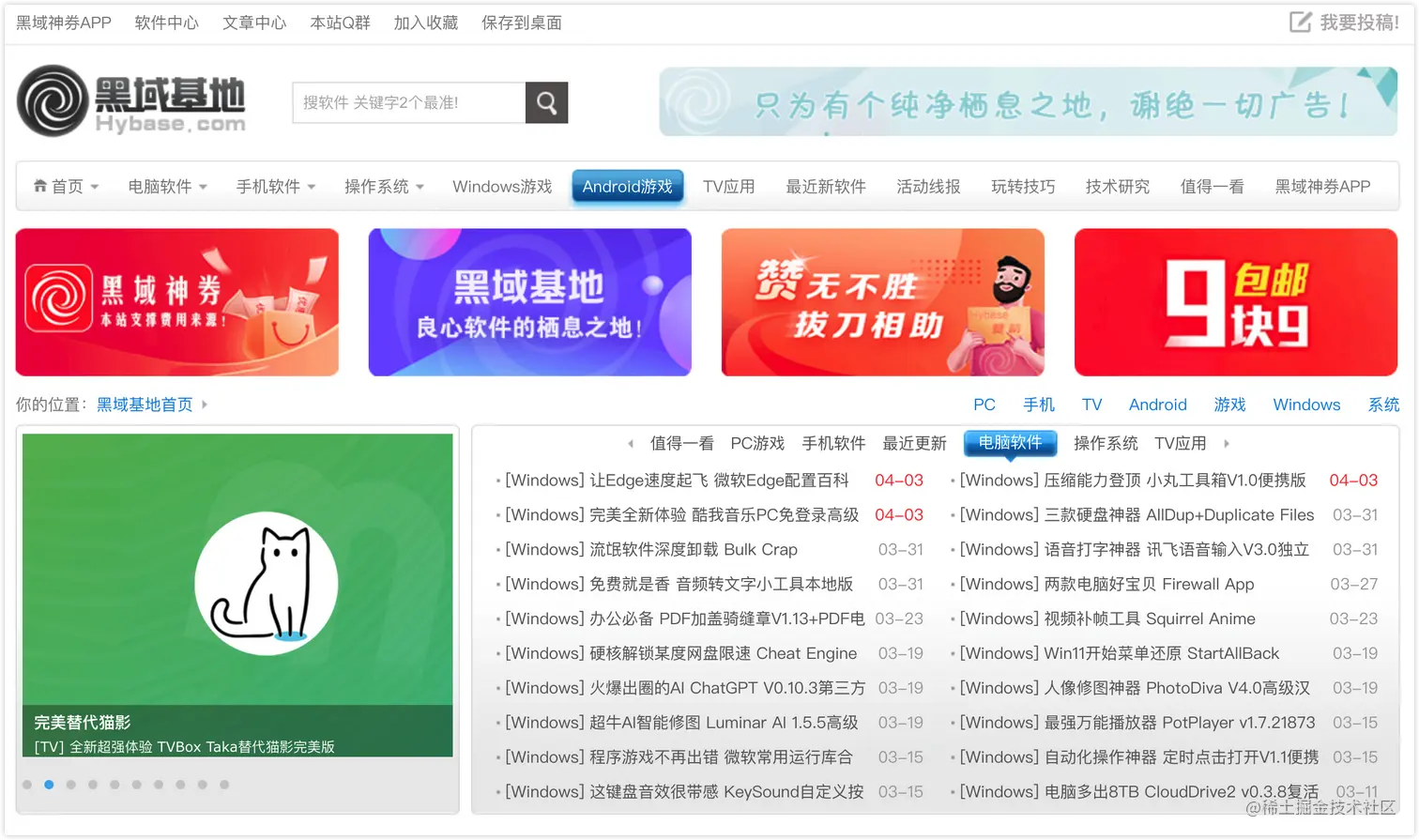Image resolution: width=1419 pixels, height=840 pixels.
Task: Open PotPlayer v1.7.21873 article
Action: click(1137, 723)
